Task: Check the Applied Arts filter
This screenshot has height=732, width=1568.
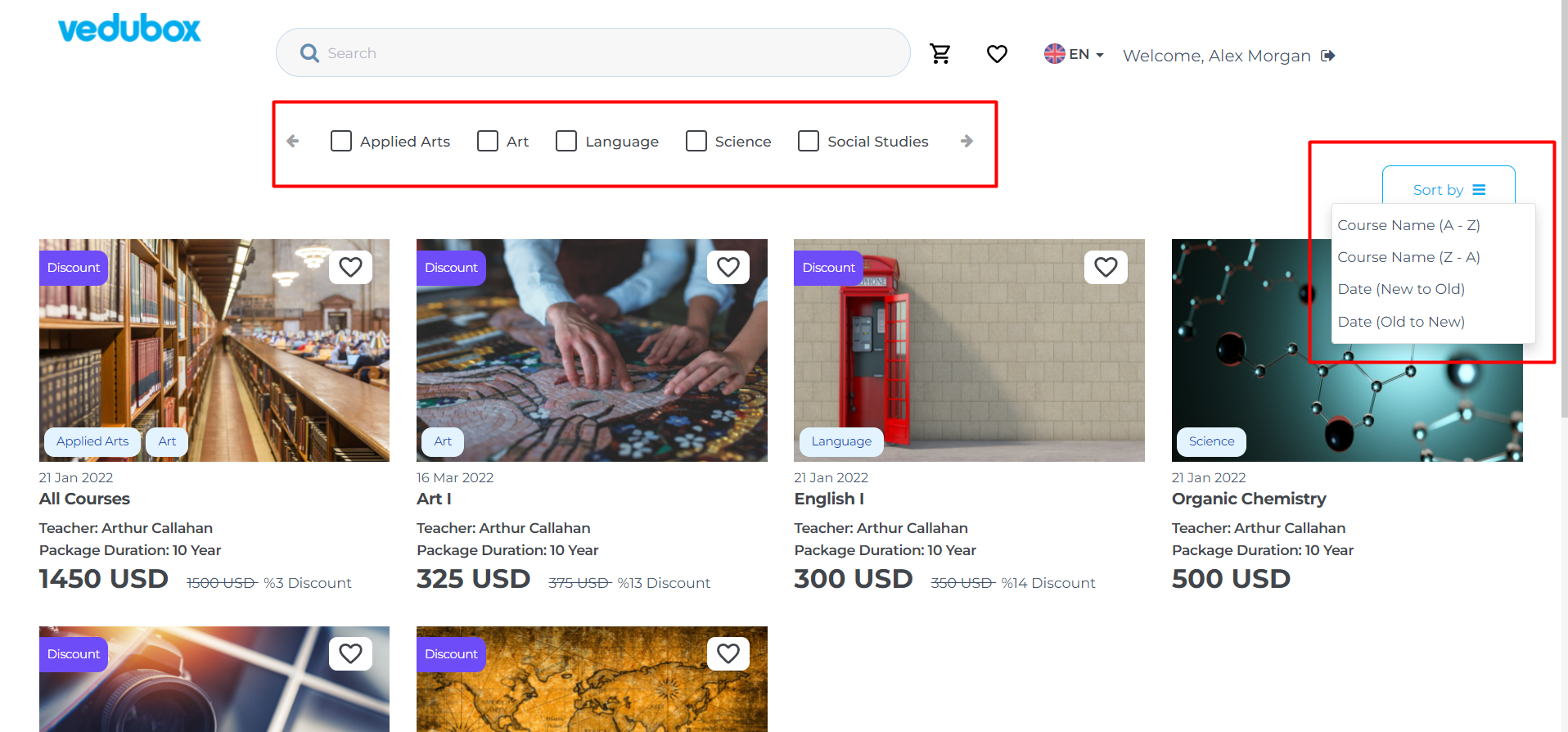Action: [341, 141]
